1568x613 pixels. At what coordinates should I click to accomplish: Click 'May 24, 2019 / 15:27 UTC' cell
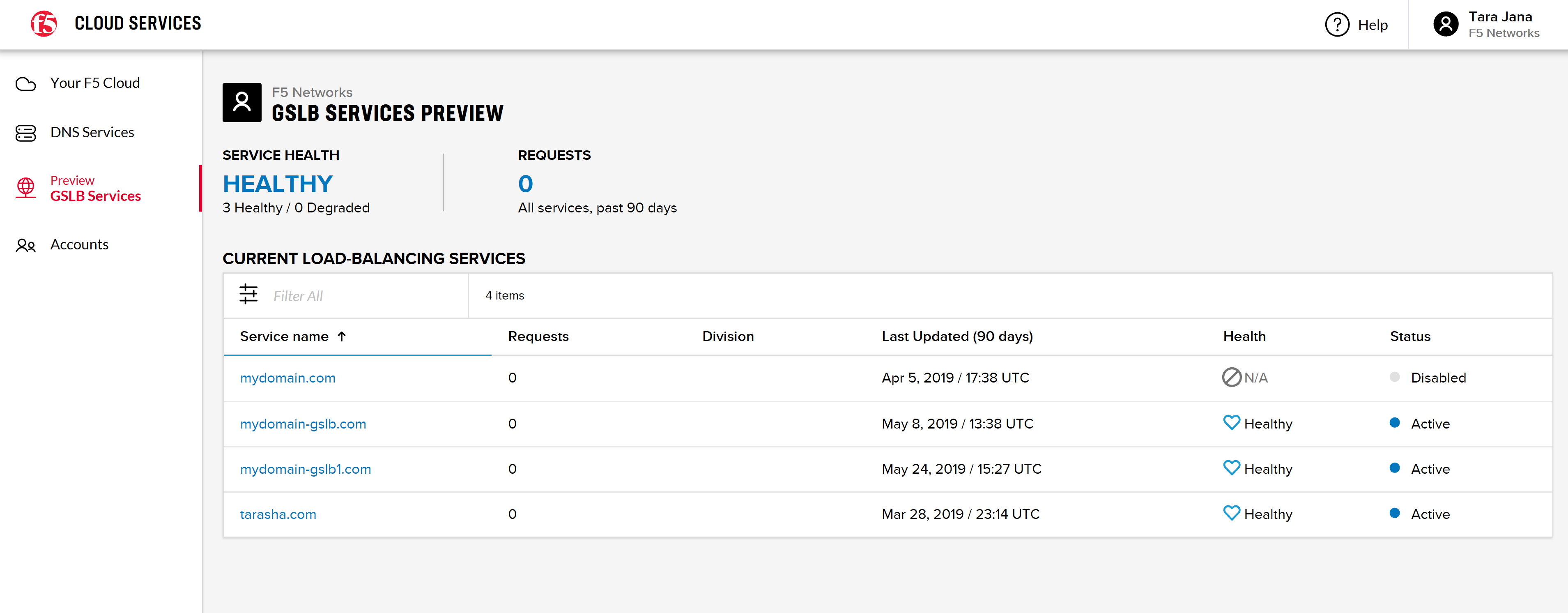point(961,469)
